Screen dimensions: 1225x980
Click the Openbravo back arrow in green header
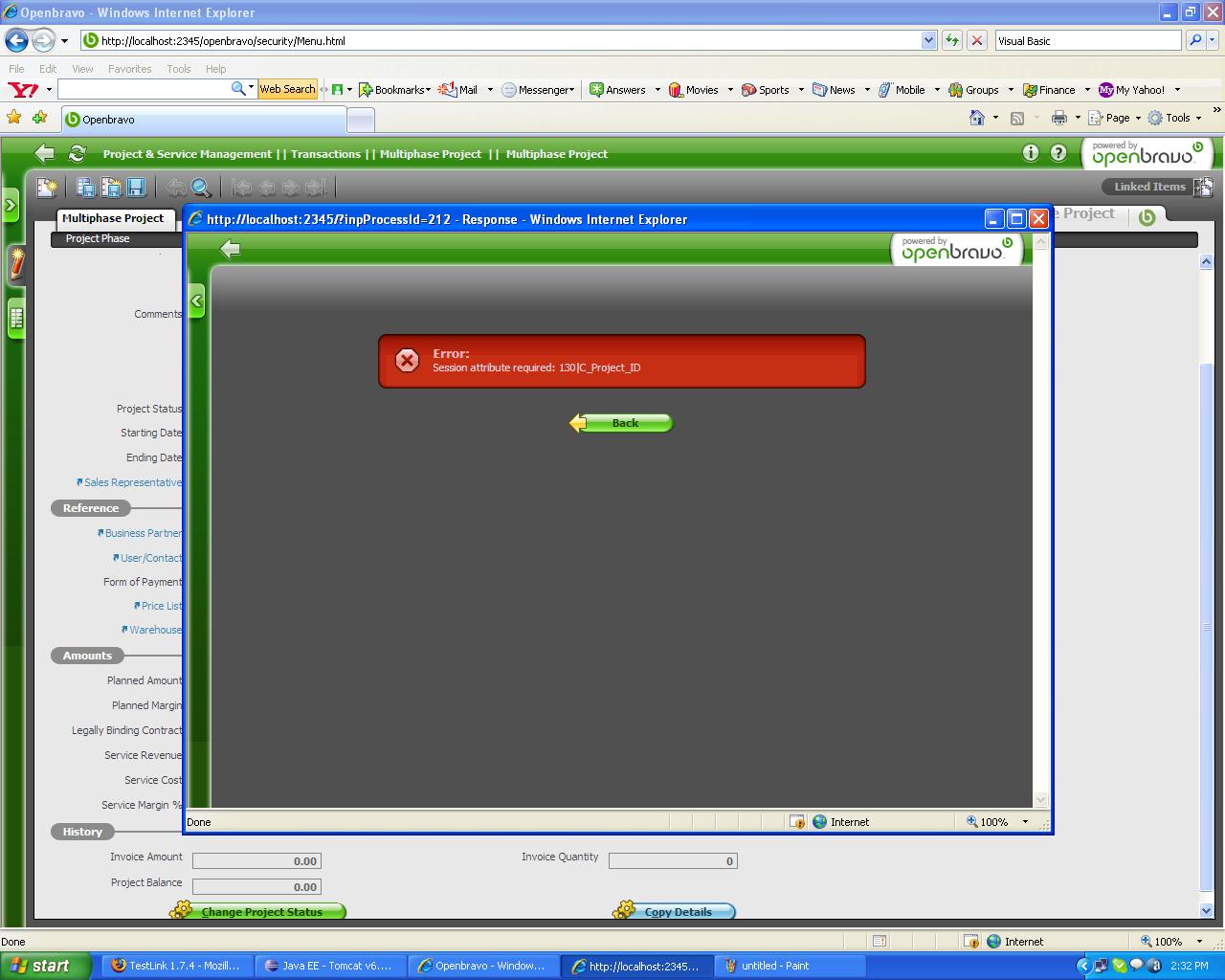[44, 153]
